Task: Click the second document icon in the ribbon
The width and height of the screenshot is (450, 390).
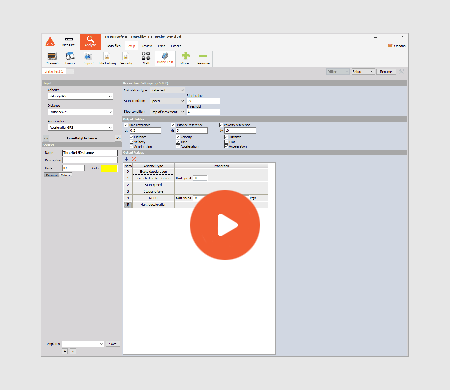Action: [126, 57]
